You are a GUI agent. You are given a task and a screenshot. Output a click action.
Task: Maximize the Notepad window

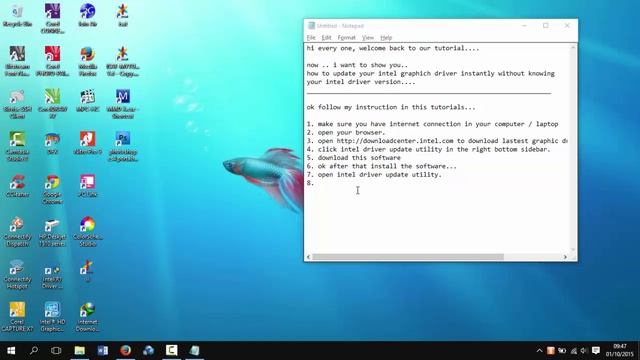click(546, 25)
